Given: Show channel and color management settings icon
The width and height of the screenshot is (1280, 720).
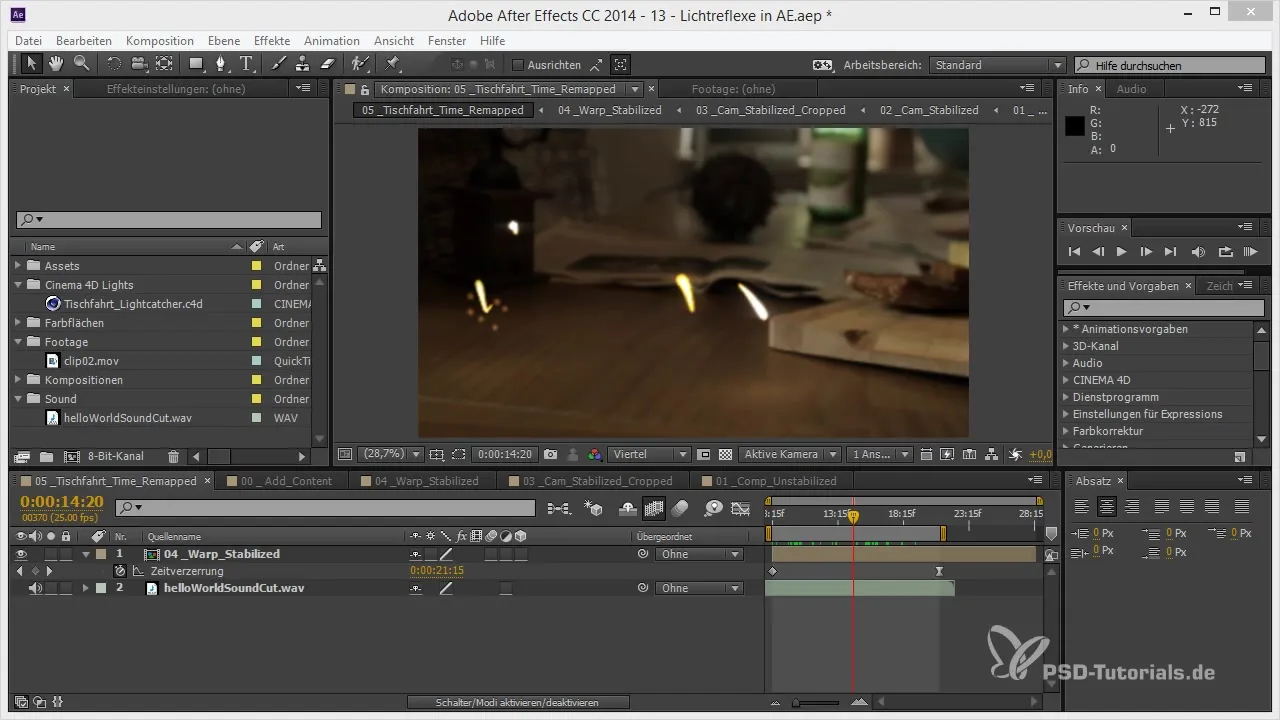Looking at the screenshot, I should click(x=594, y=454).
